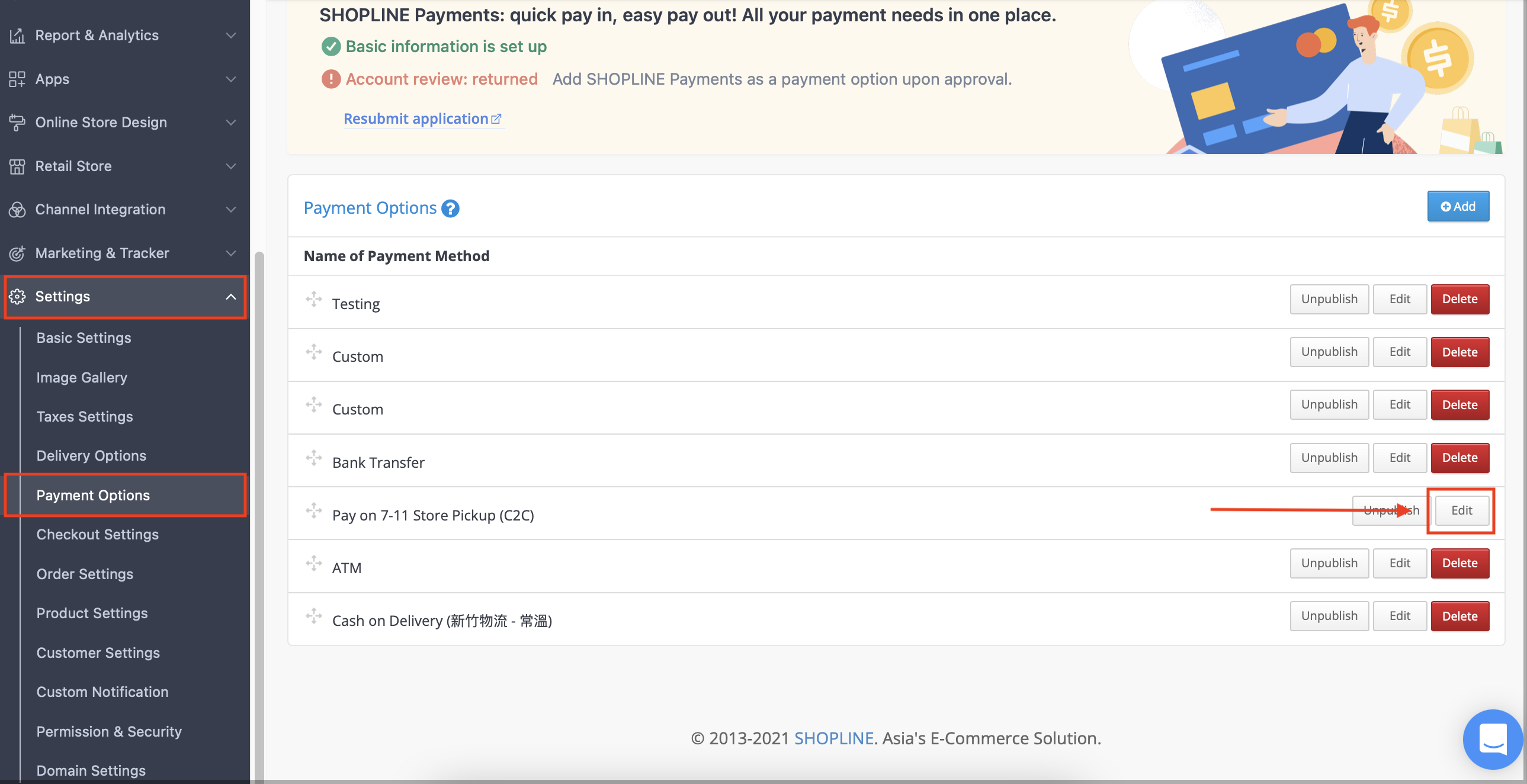Expand Channel Integration chevron

(231, 209)
